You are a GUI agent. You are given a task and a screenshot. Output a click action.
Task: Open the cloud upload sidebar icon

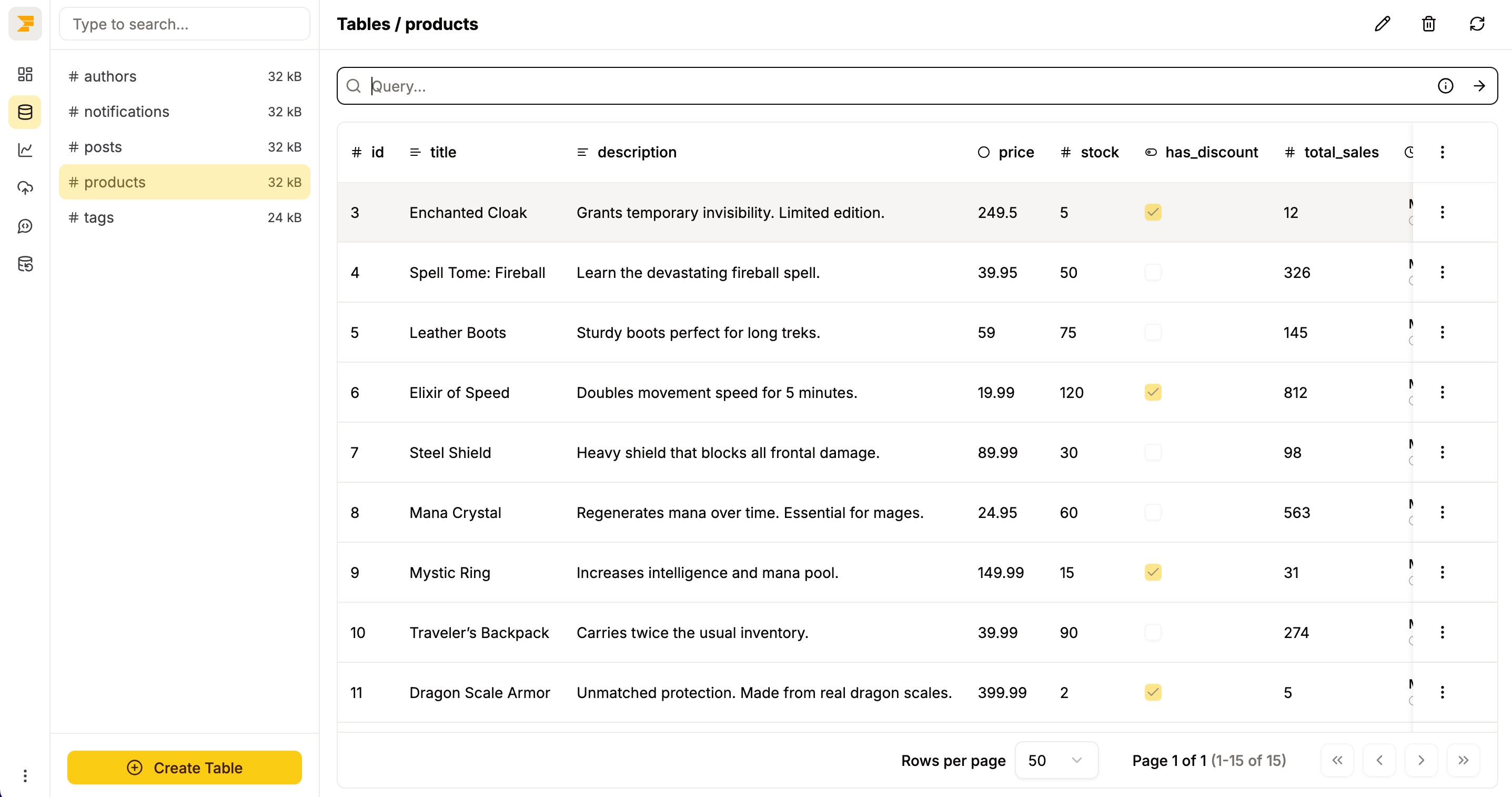tap(25, 188)
